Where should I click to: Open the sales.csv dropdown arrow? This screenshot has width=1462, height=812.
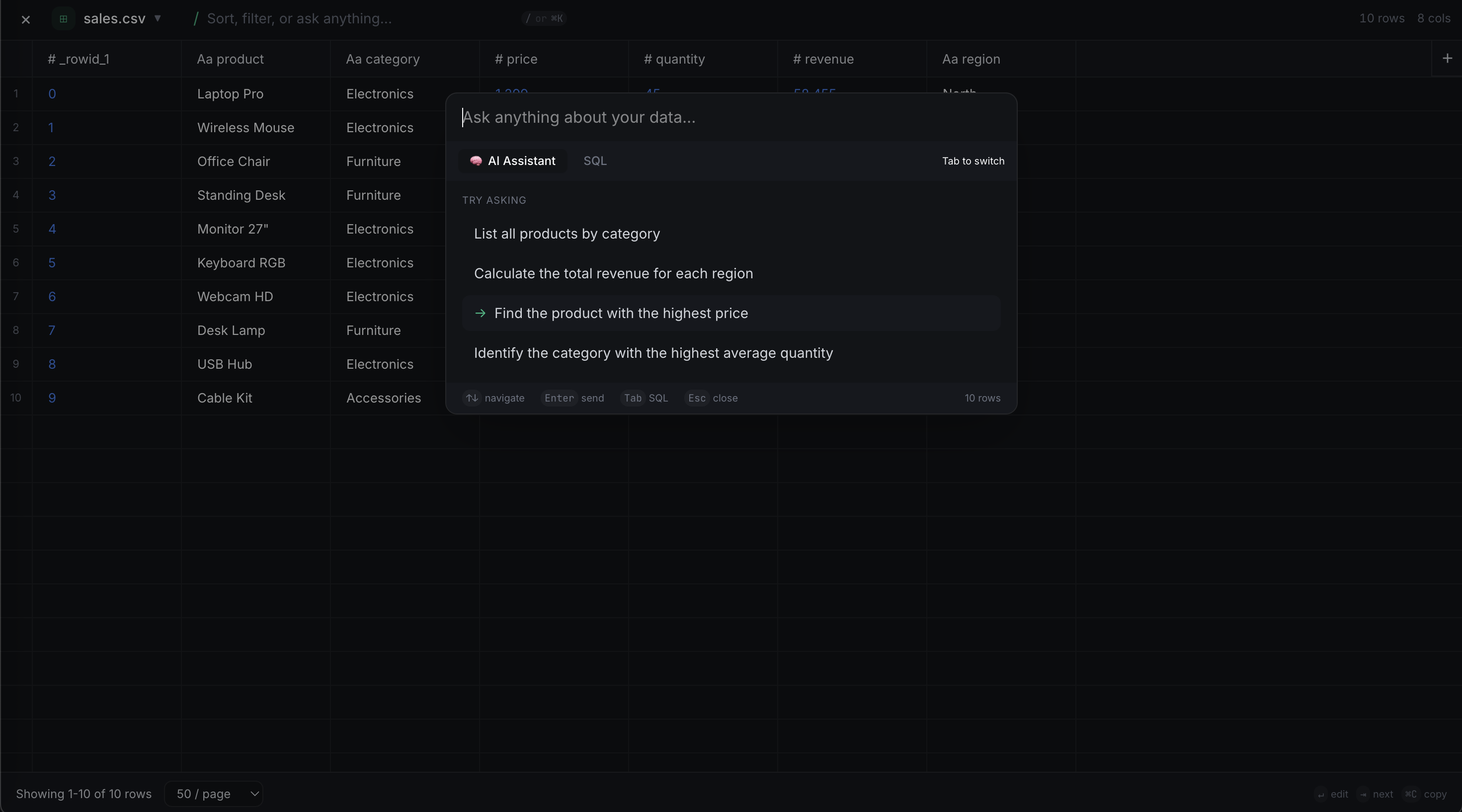pos(157,19)
